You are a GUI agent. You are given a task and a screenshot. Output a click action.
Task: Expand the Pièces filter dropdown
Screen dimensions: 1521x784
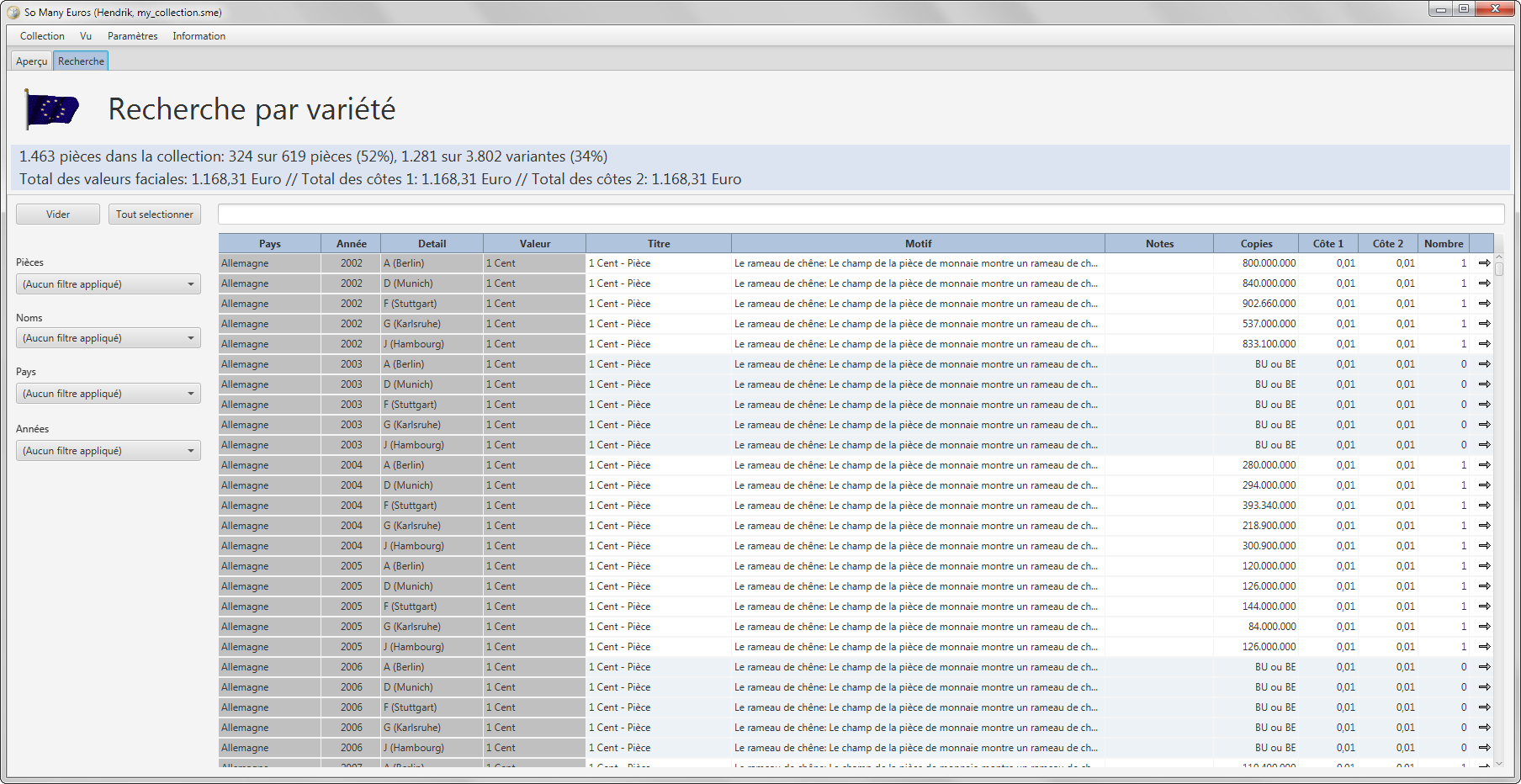tap(108, 284)
